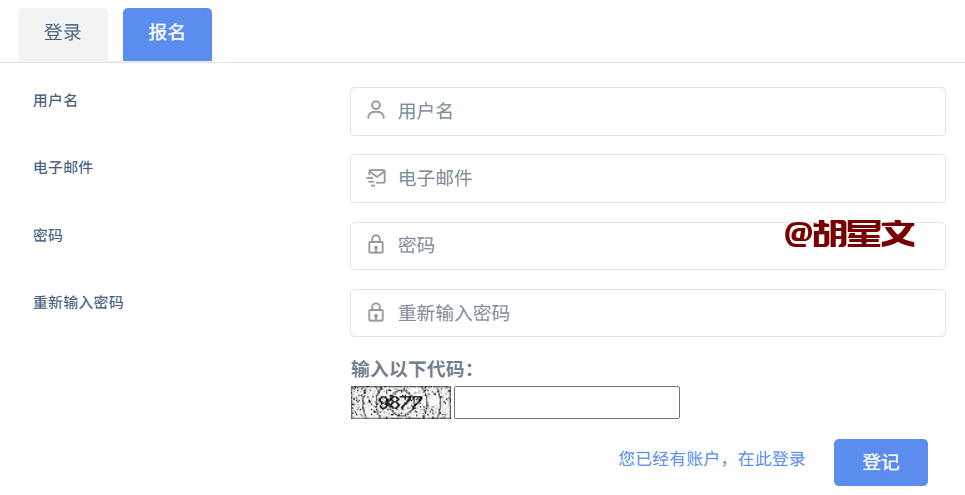The width and height of the screenshot is (965, 495).
Task: Click the captcha image showing 9877
Action: click(401, 403)
